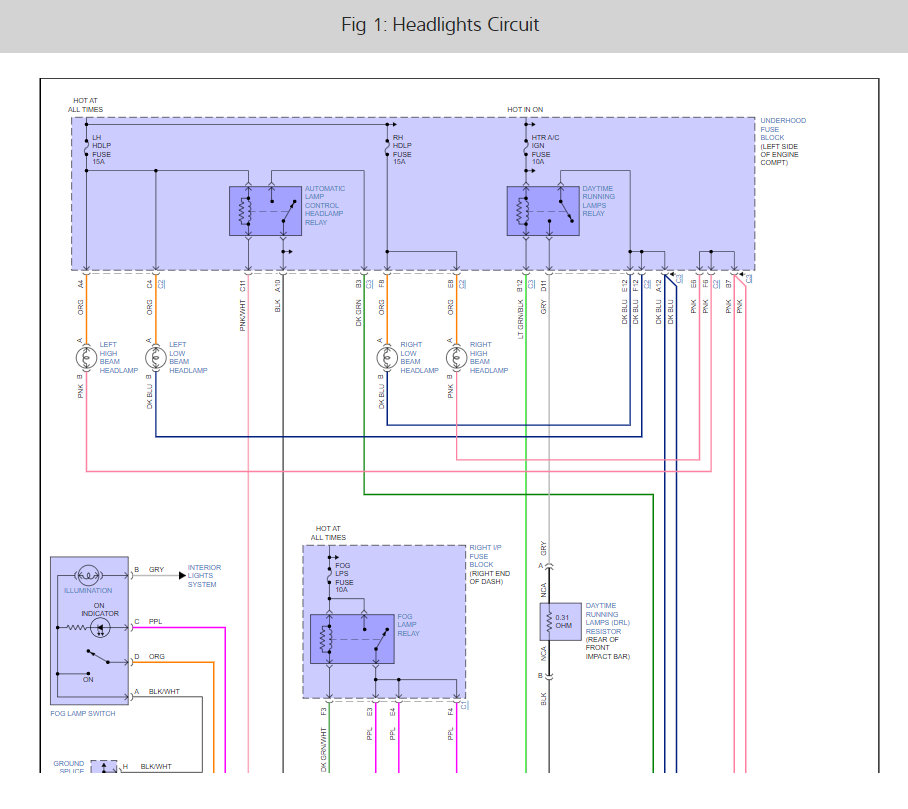Click the left low beam headlamp symbol

156,358
